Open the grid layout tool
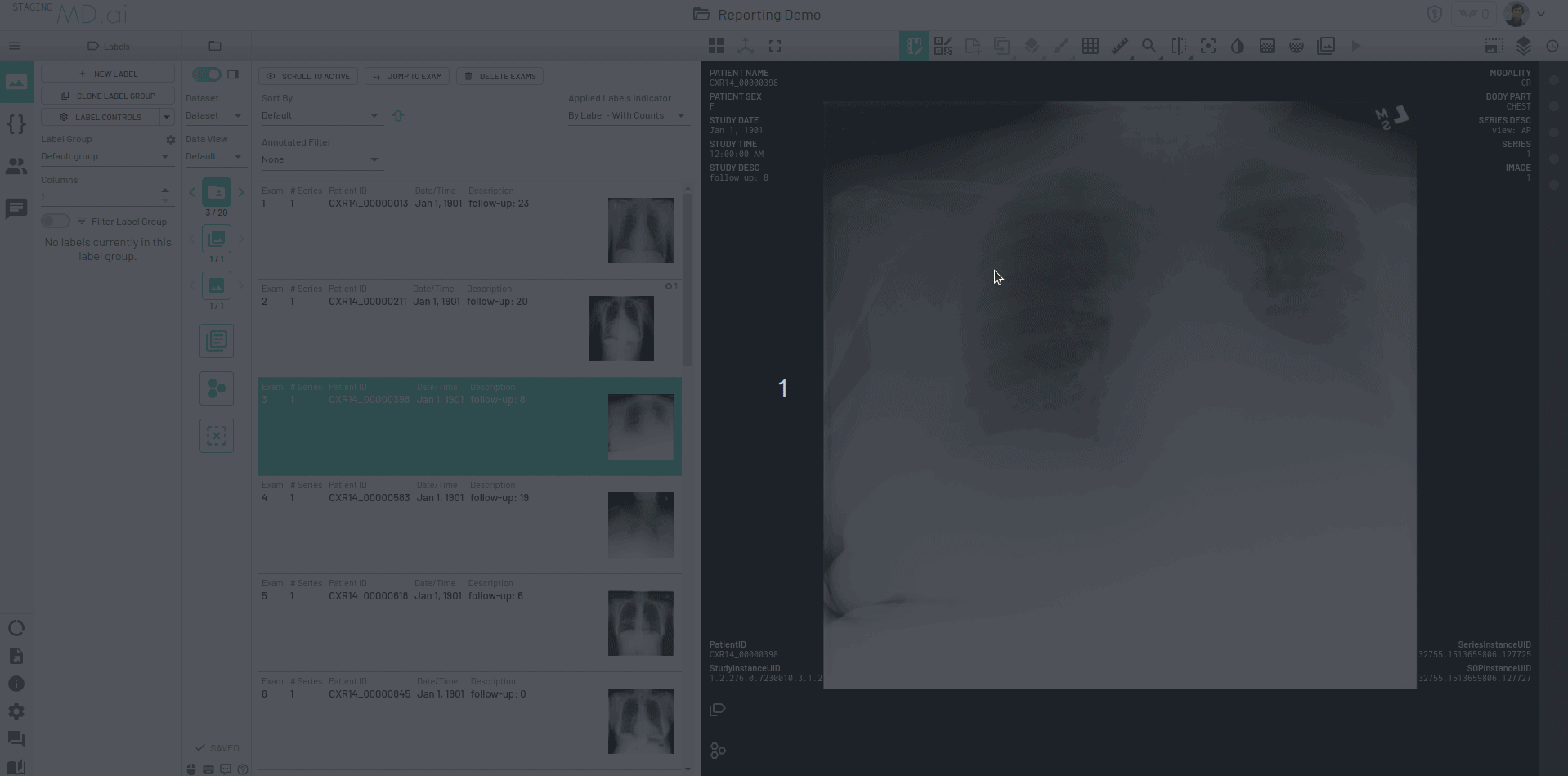This screenshot has width=1568, height=776. pyautogui.click(x=1090, y=46)
